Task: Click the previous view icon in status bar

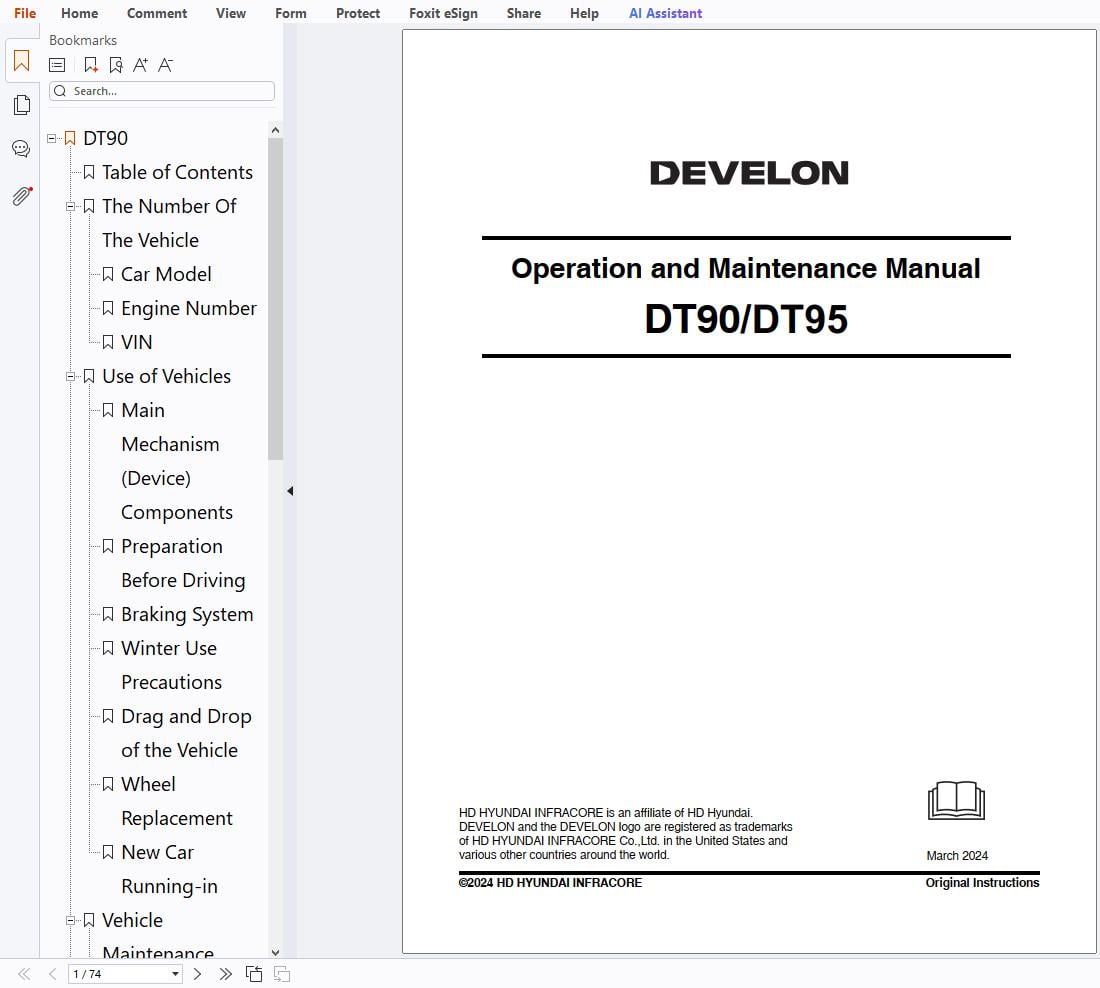Action: coord(254,974)
